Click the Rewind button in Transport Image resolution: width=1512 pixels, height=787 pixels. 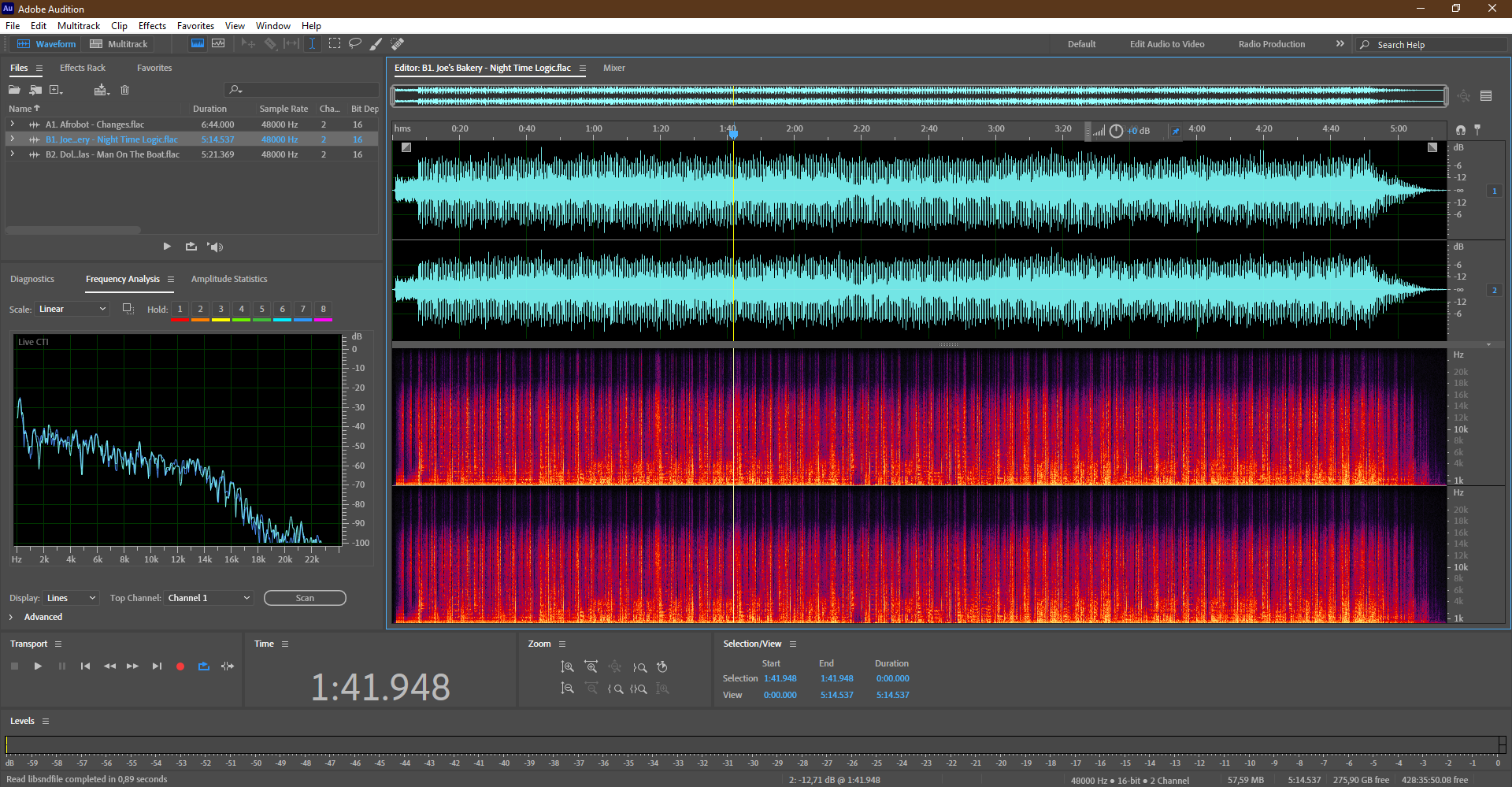click(109, 666)
